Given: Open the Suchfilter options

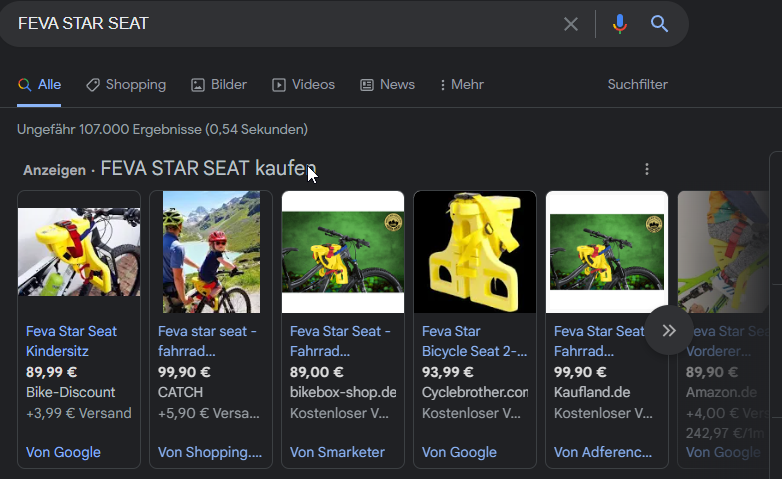Looking at the screenshot, I should coord(637,85).
